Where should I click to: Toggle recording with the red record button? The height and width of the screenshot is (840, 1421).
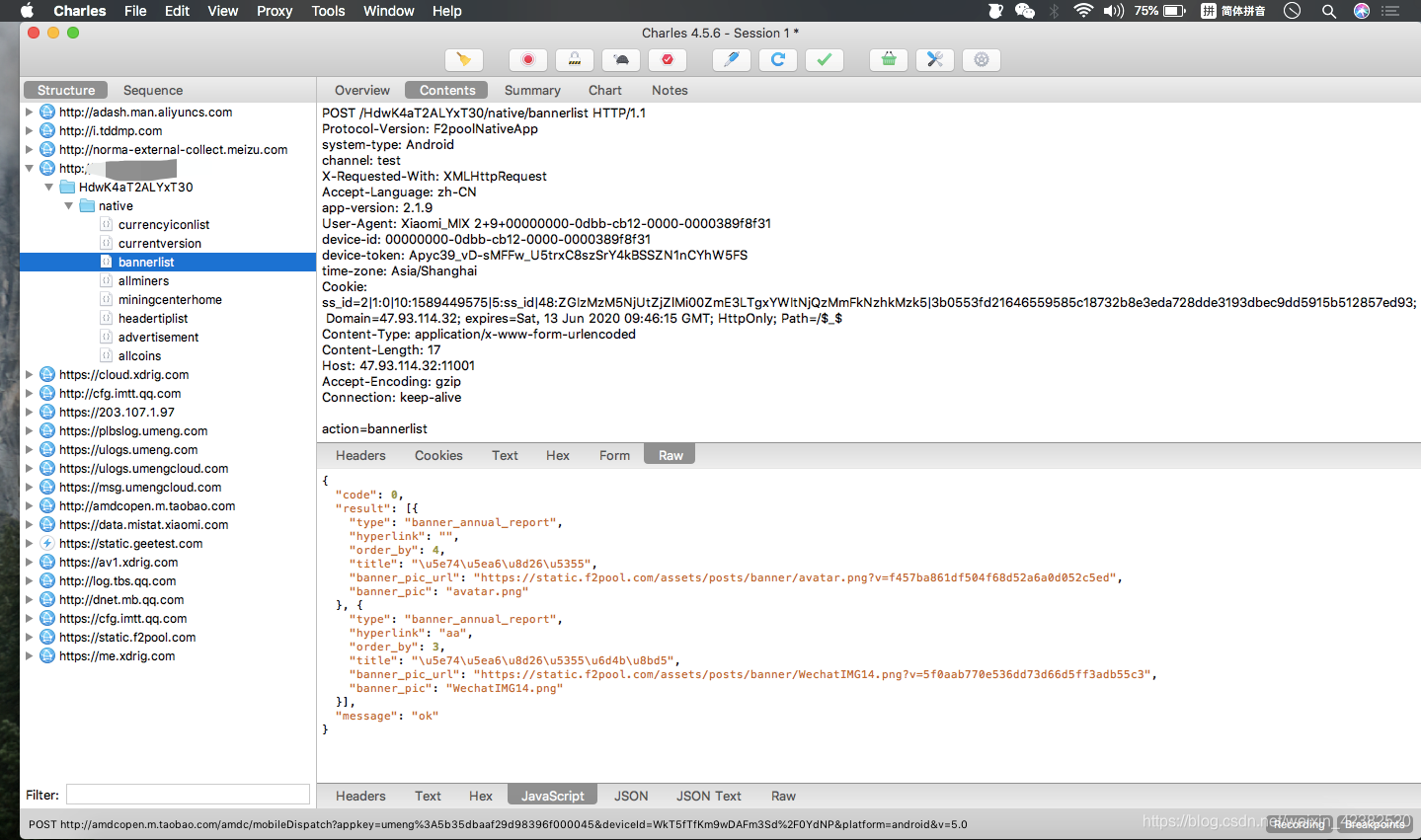click(528, 59)
